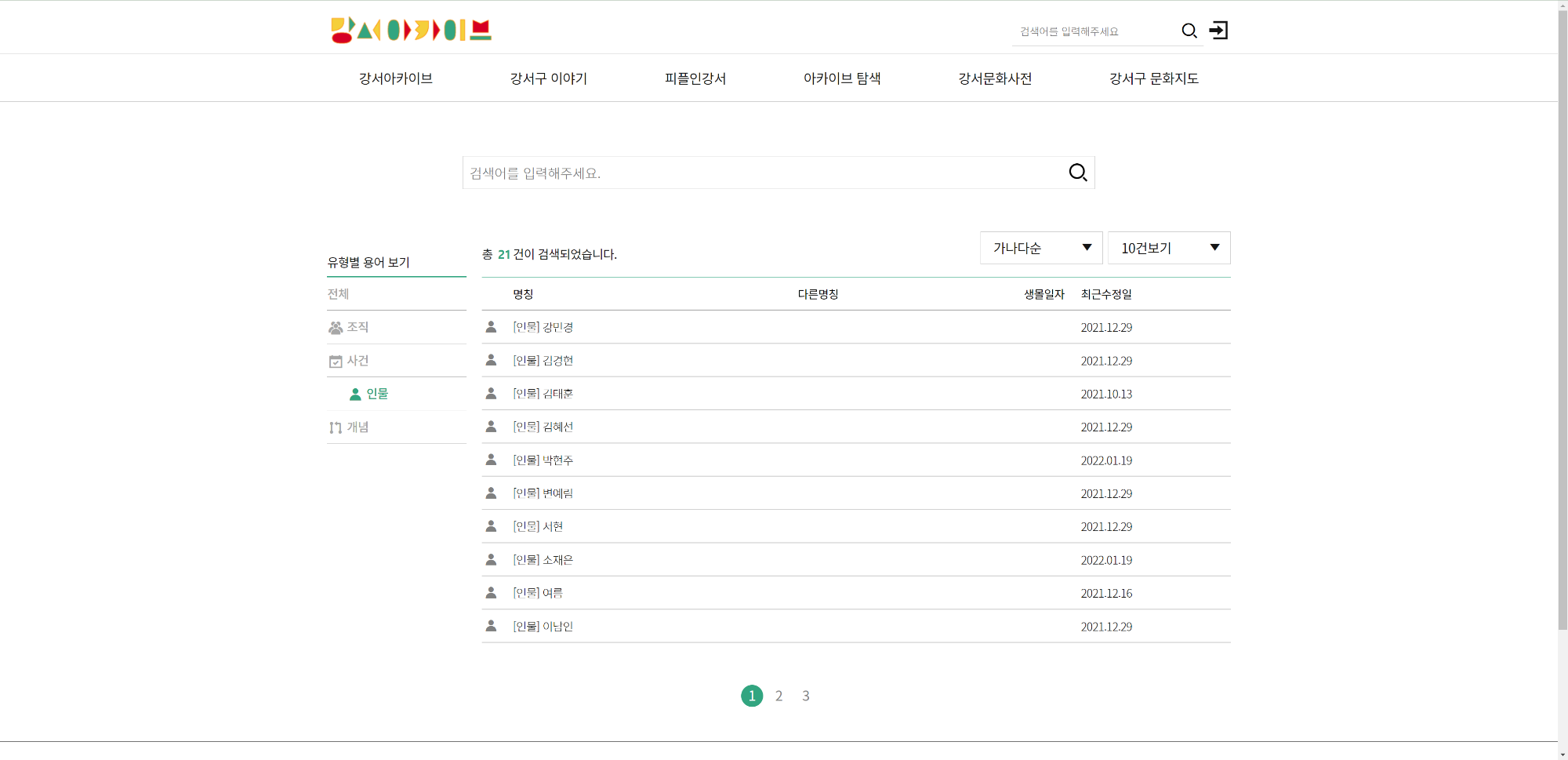This screenshot has width=1568, height=760.
Task: Go to page 2 of results
Action: (779, 696)
